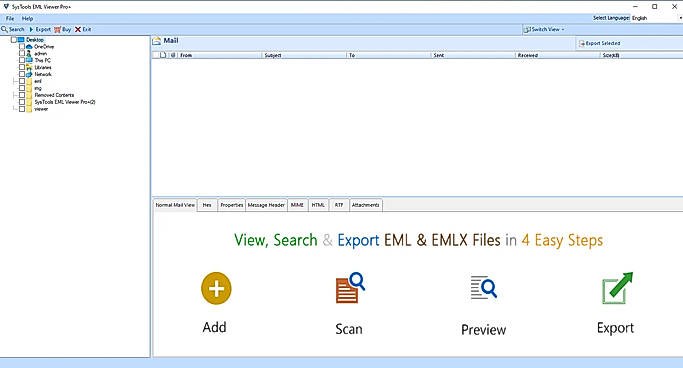Check the Network checkbox
Viewport: 683px width, 368px height.
(22, 74)
